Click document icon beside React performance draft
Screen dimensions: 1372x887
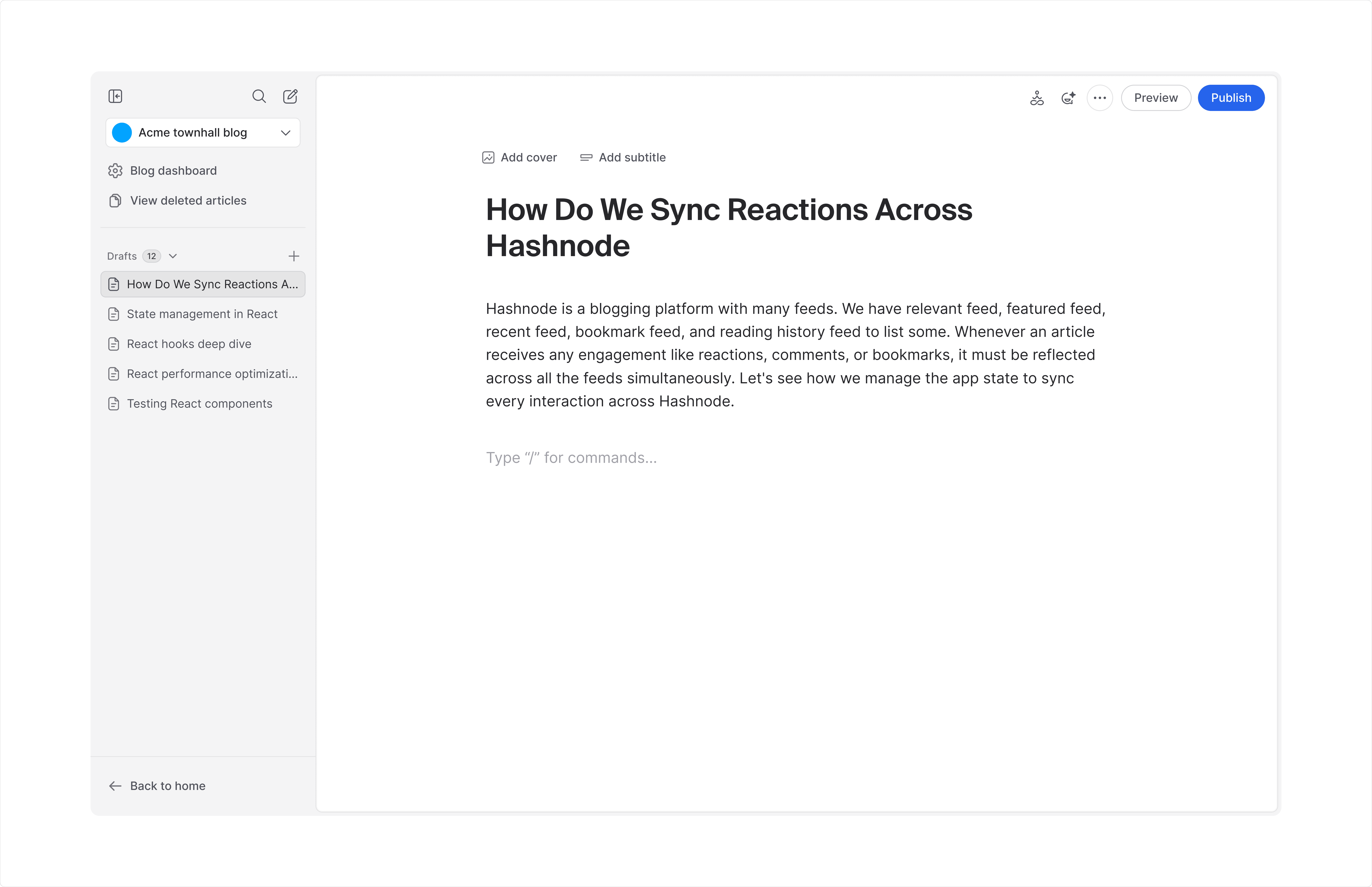(x=114, y=374)
